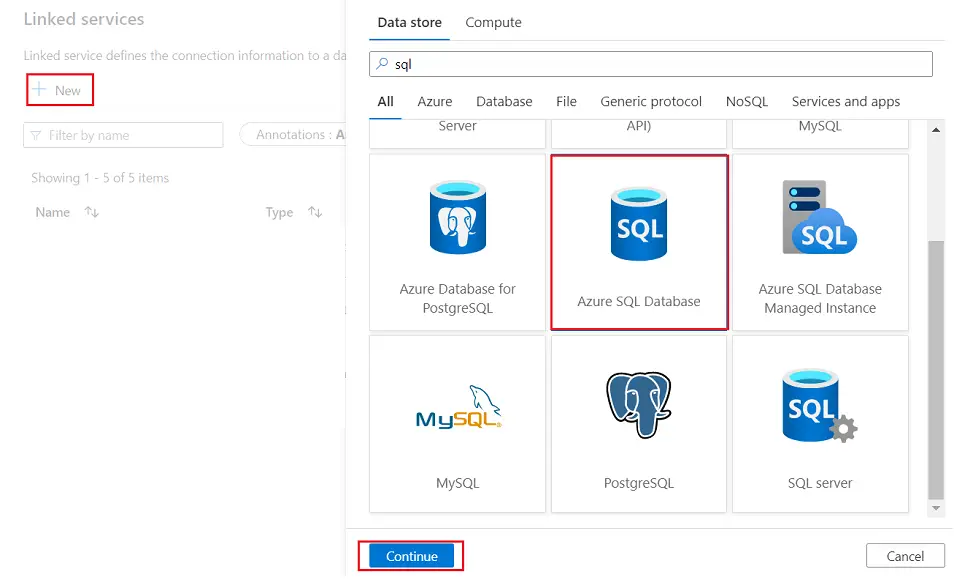Image resolution: width=955 pixels, height=581 pixels.
Task: Choose the SQL server gear icon
Action: click(820, 405)
